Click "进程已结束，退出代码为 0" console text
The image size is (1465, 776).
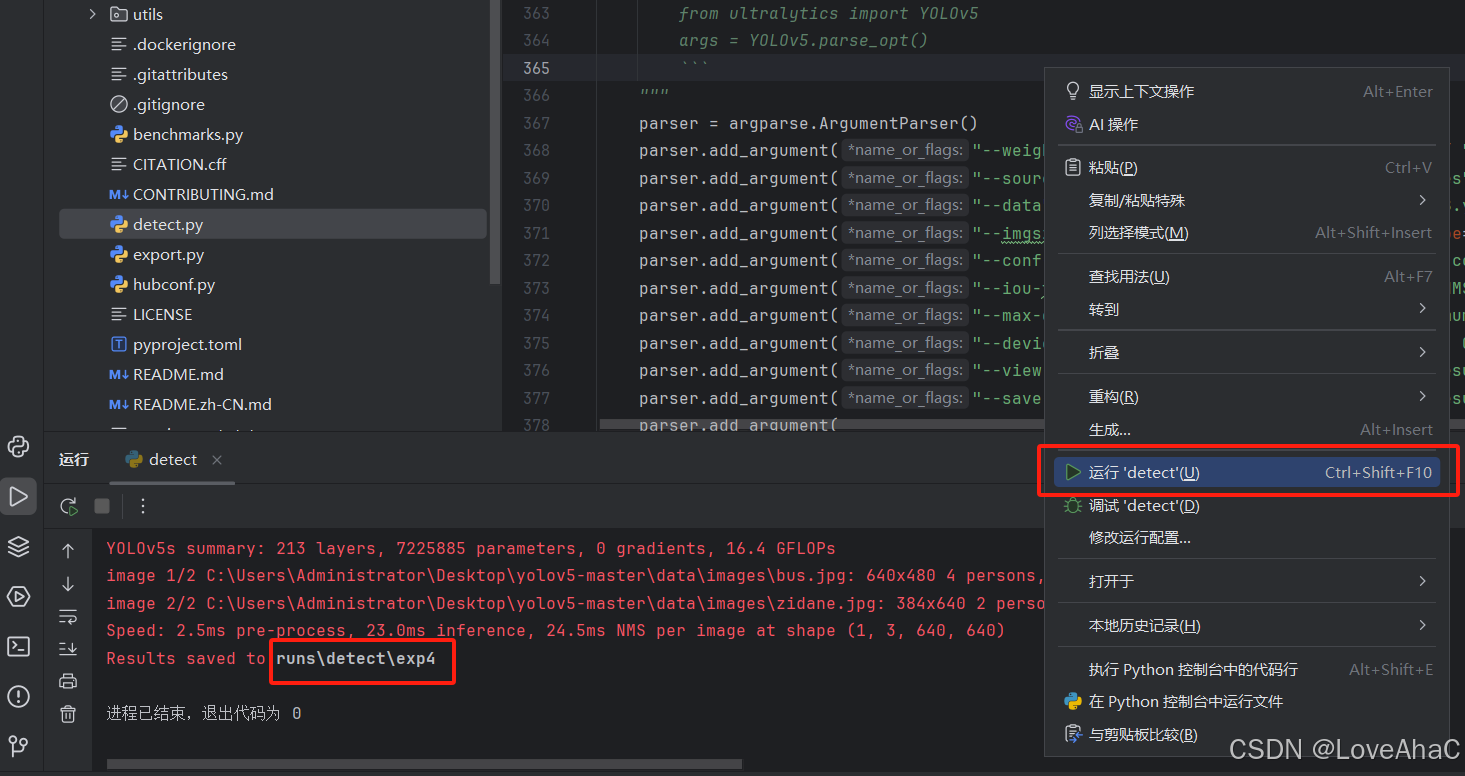204,713
